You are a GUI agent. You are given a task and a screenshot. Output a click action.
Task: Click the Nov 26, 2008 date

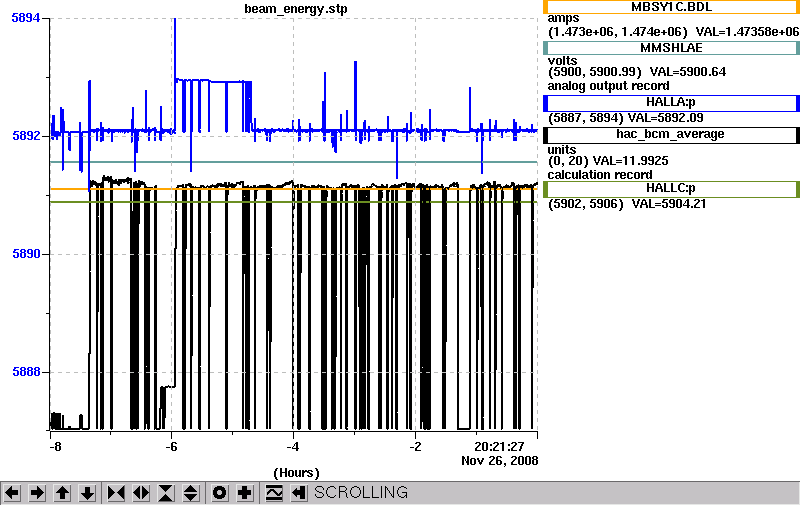[499, 461]
